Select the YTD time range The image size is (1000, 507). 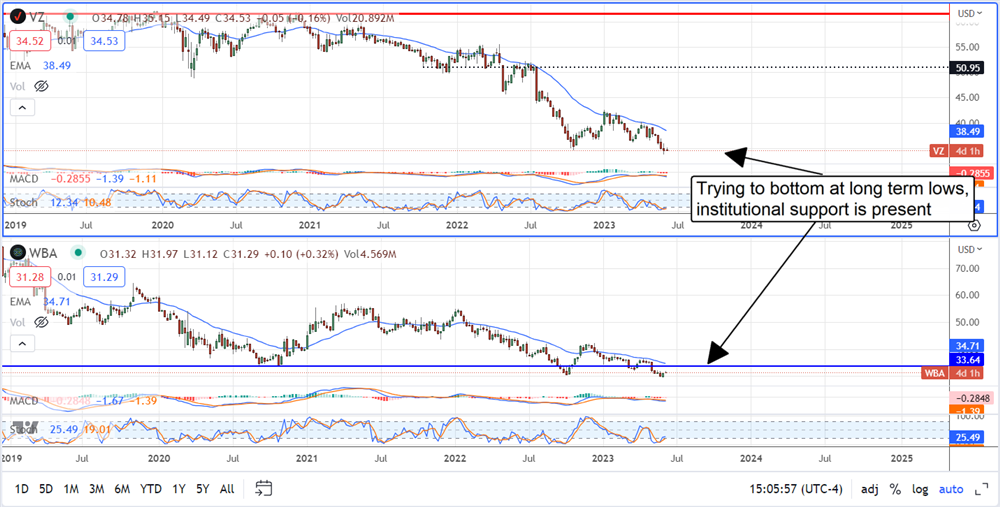(x=152, y=489)
